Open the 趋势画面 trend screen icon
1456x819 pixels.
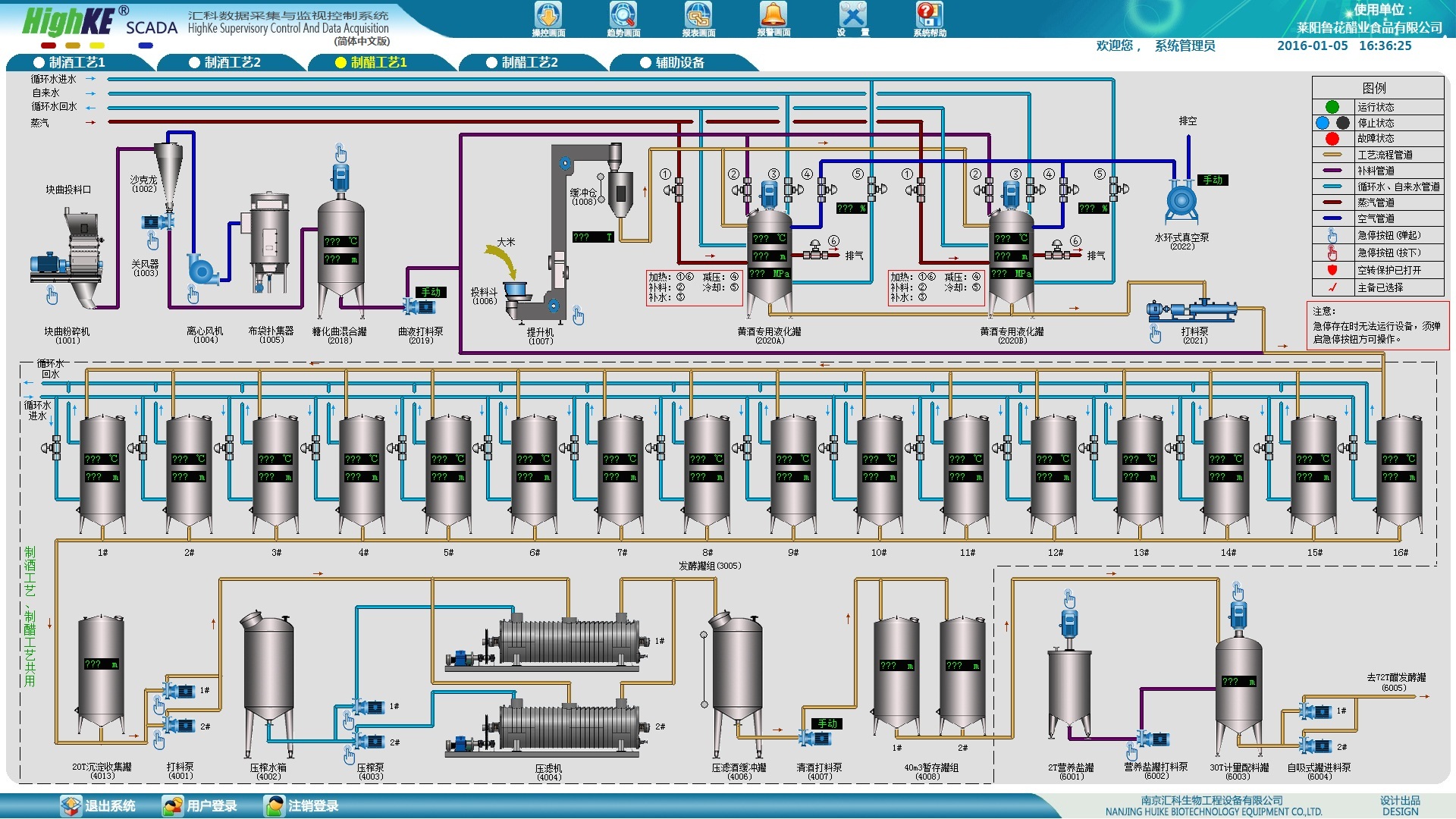click(623, 19)
